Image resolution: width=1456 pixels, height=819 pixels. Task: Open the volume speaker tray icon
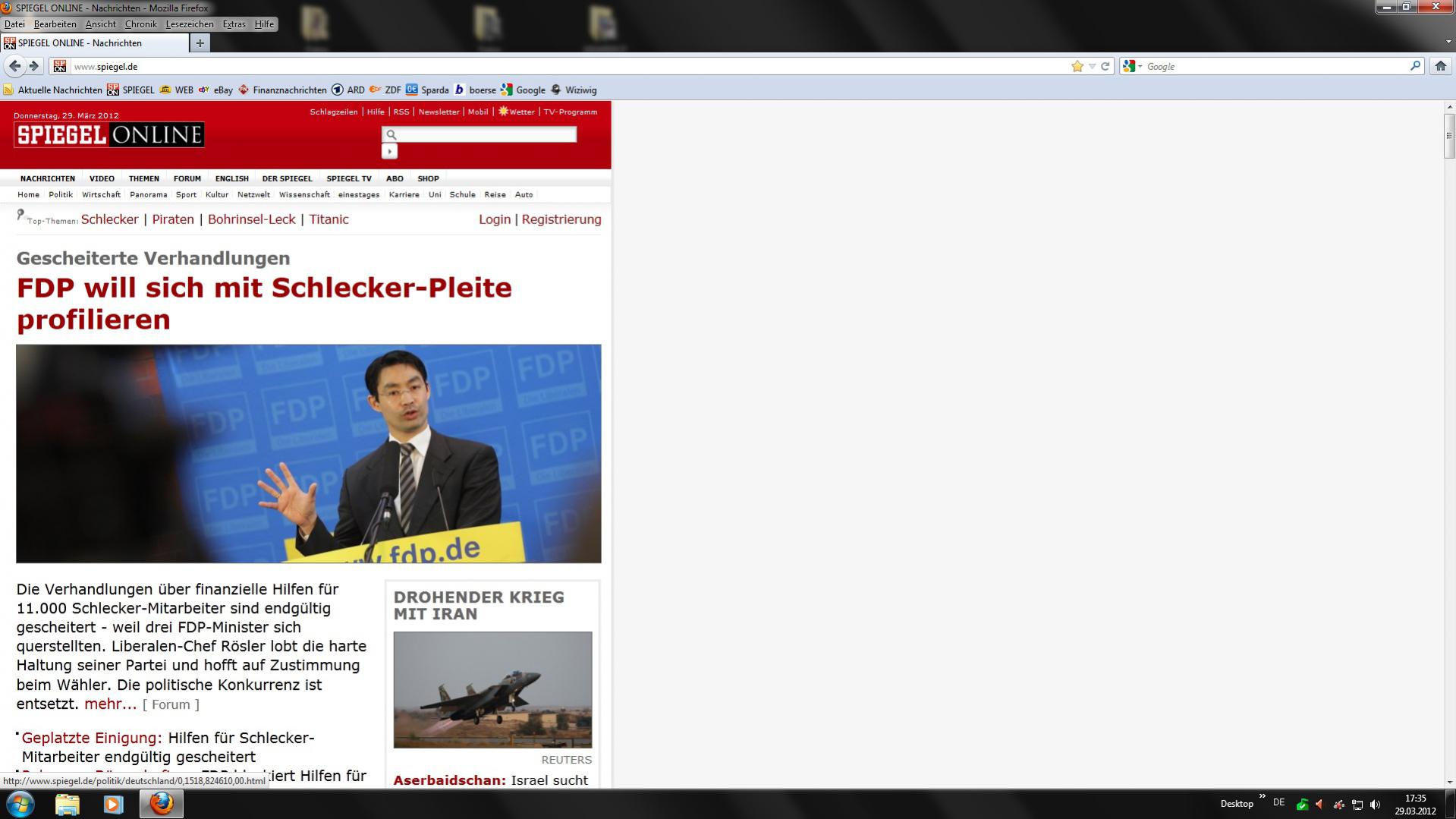click(1375, 805)
